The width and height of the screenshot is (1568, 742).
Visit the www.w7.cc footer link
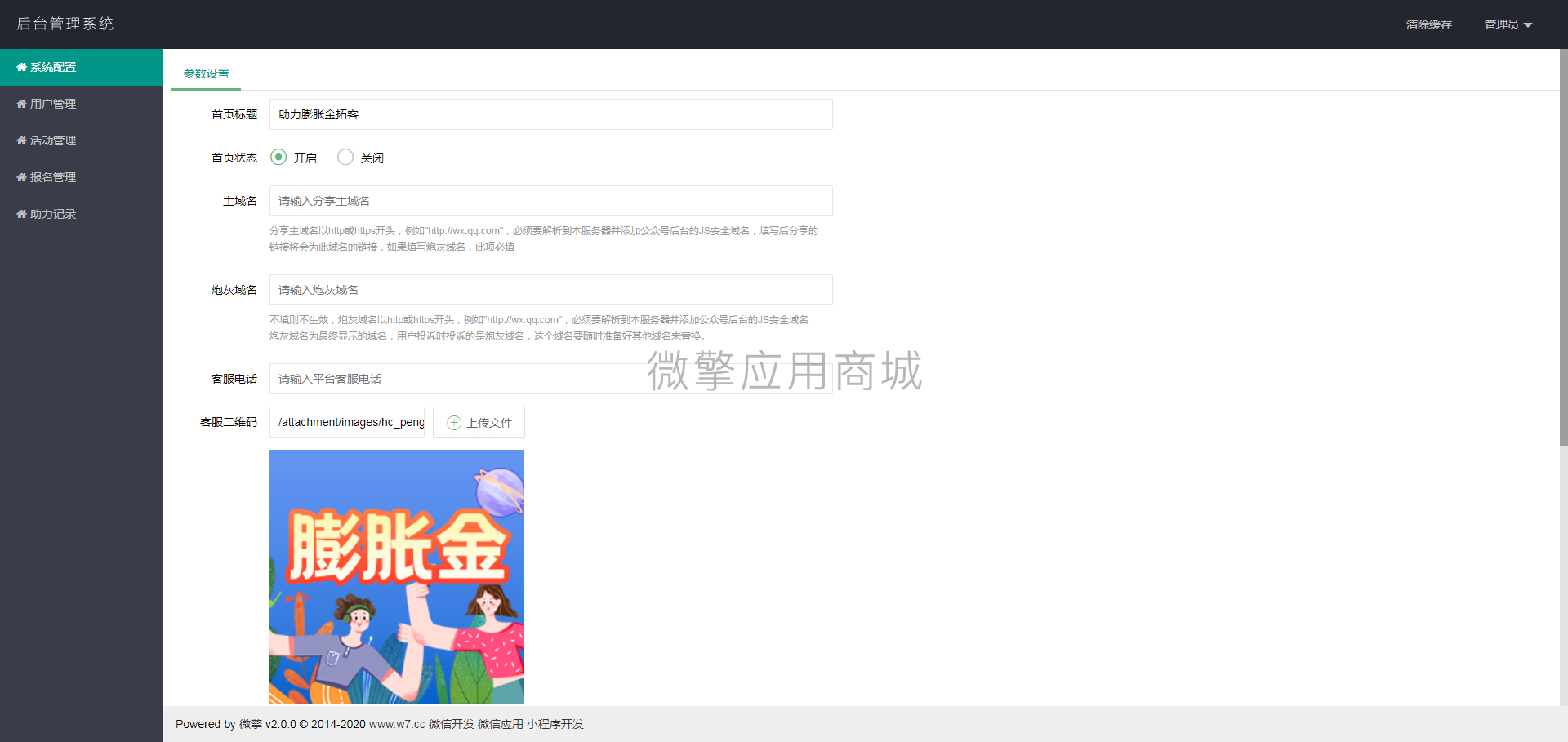pyautogui.click(x=395, y=724)
